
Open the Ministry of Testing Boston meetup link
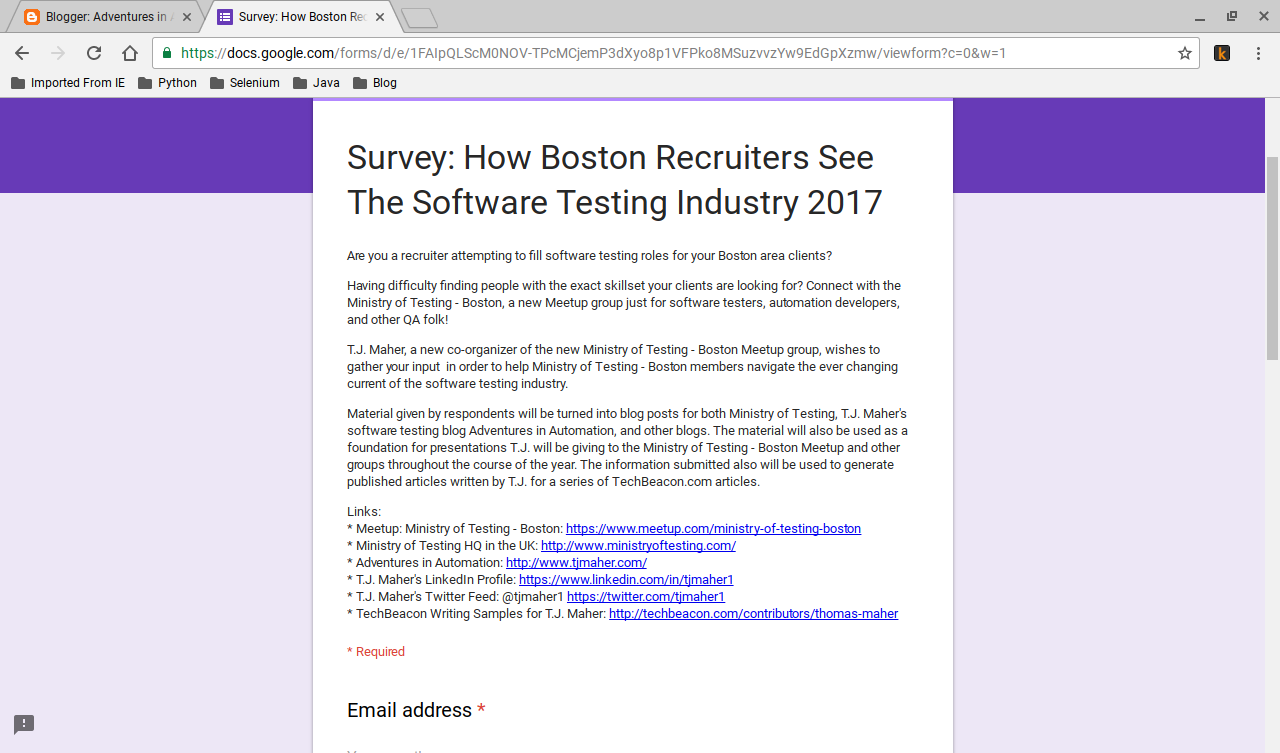(713, 528)
